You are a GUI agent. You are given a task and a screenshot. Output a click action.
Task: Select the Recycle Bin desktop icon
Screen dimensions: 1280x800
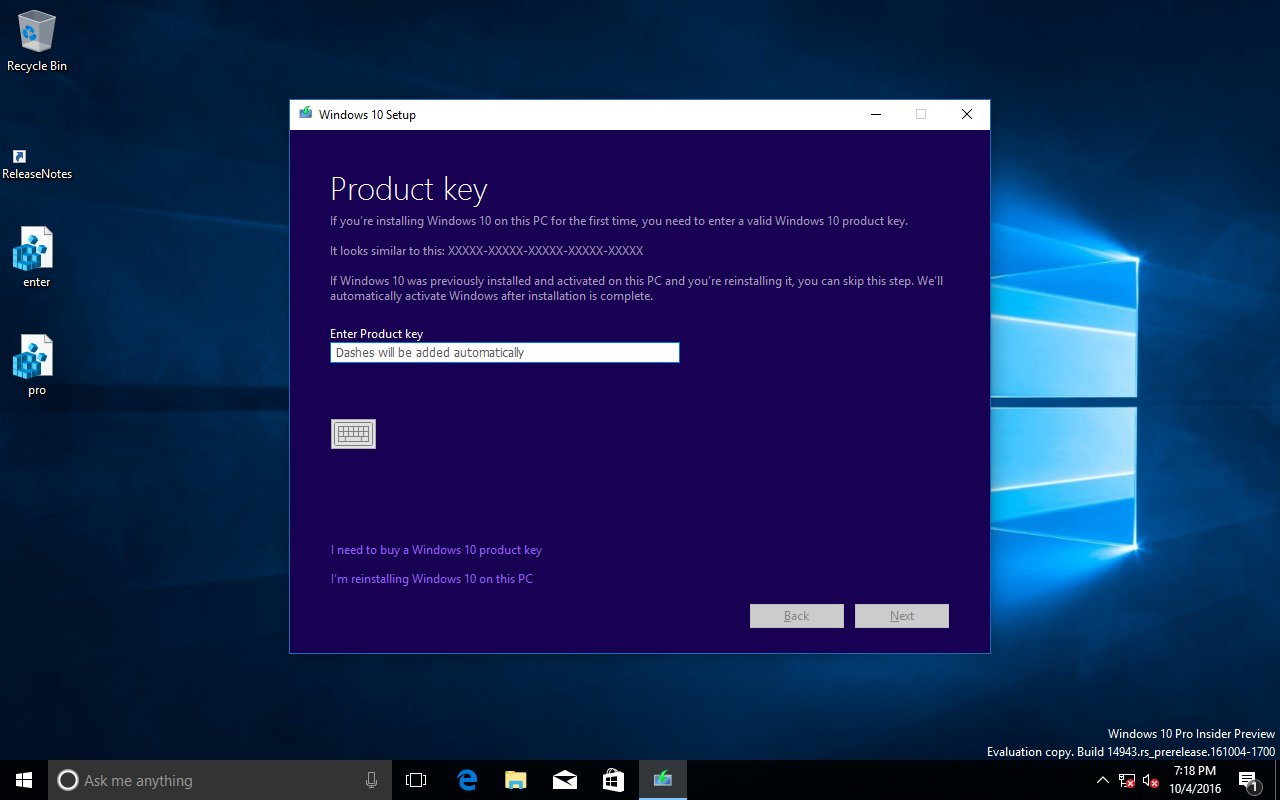37,42
